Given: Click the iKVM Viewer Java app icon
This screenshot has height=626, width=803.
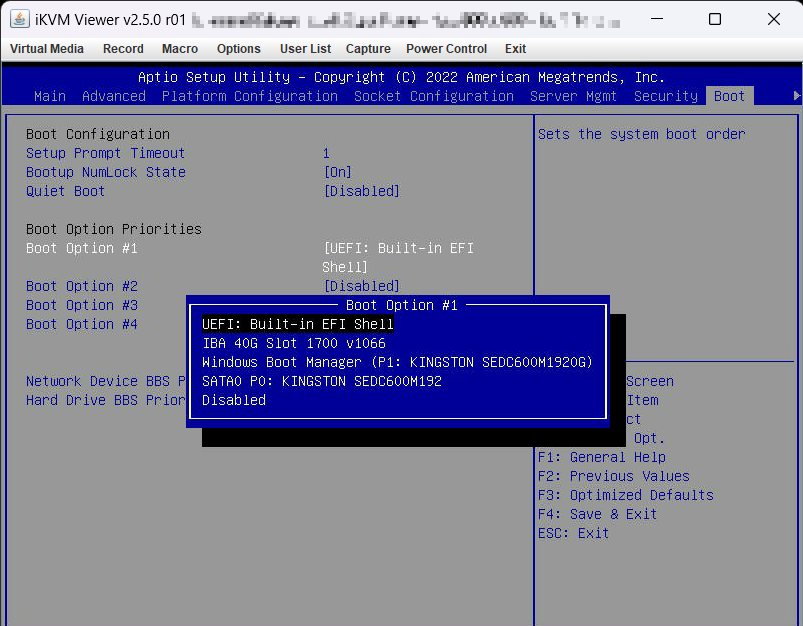Looking at the screenshot, I should [19, 19].
